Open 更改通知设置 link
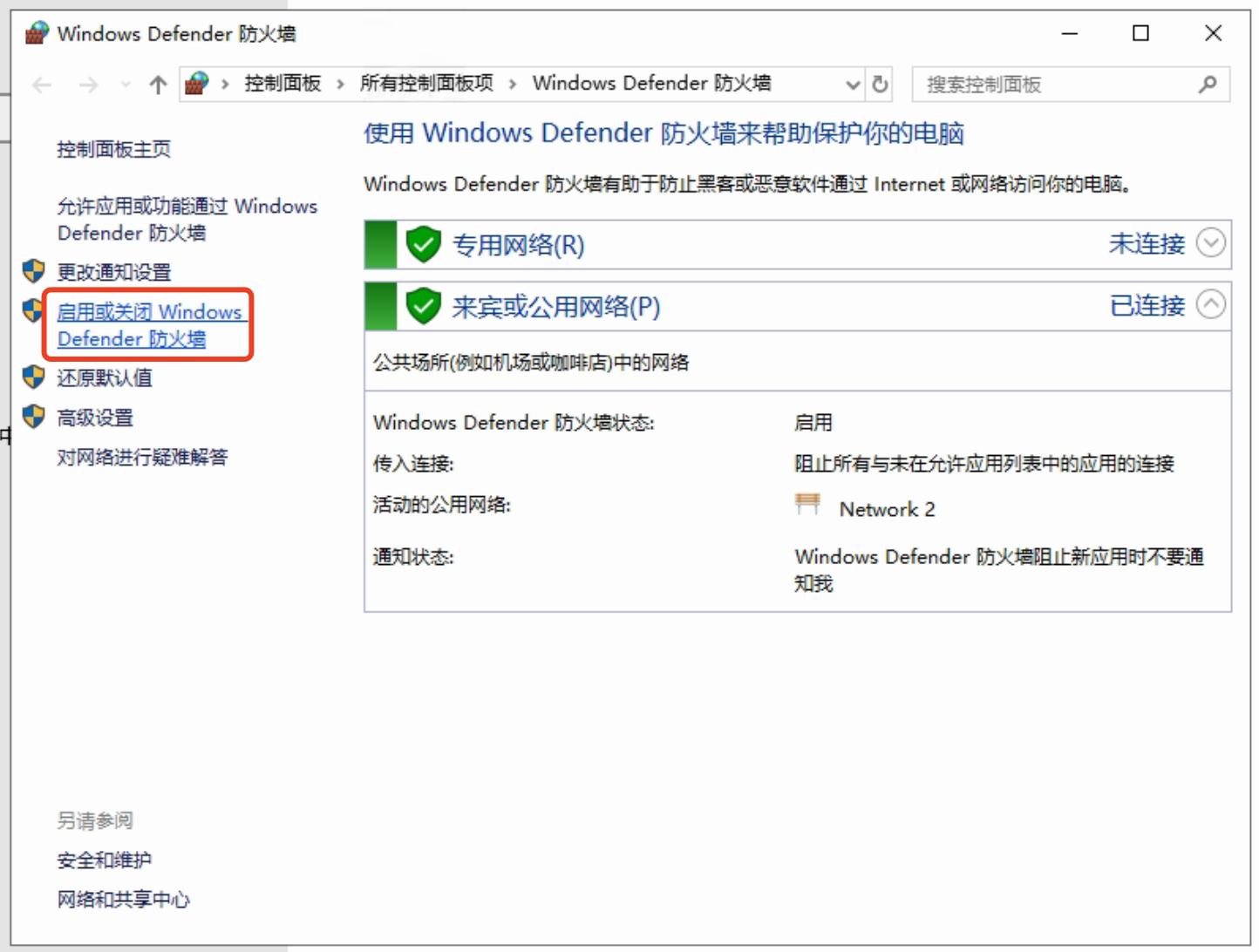The image size is (1259, 952). 113,272
